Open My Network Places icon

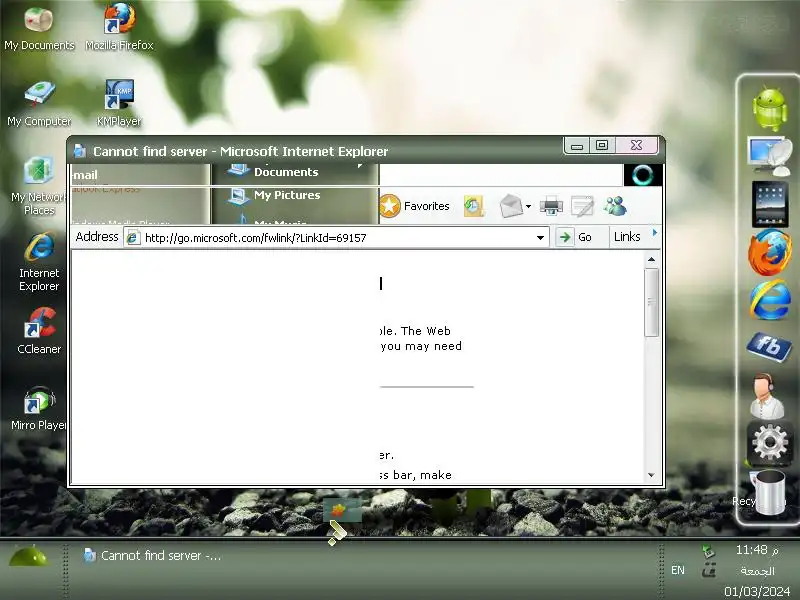pos(39,186)
